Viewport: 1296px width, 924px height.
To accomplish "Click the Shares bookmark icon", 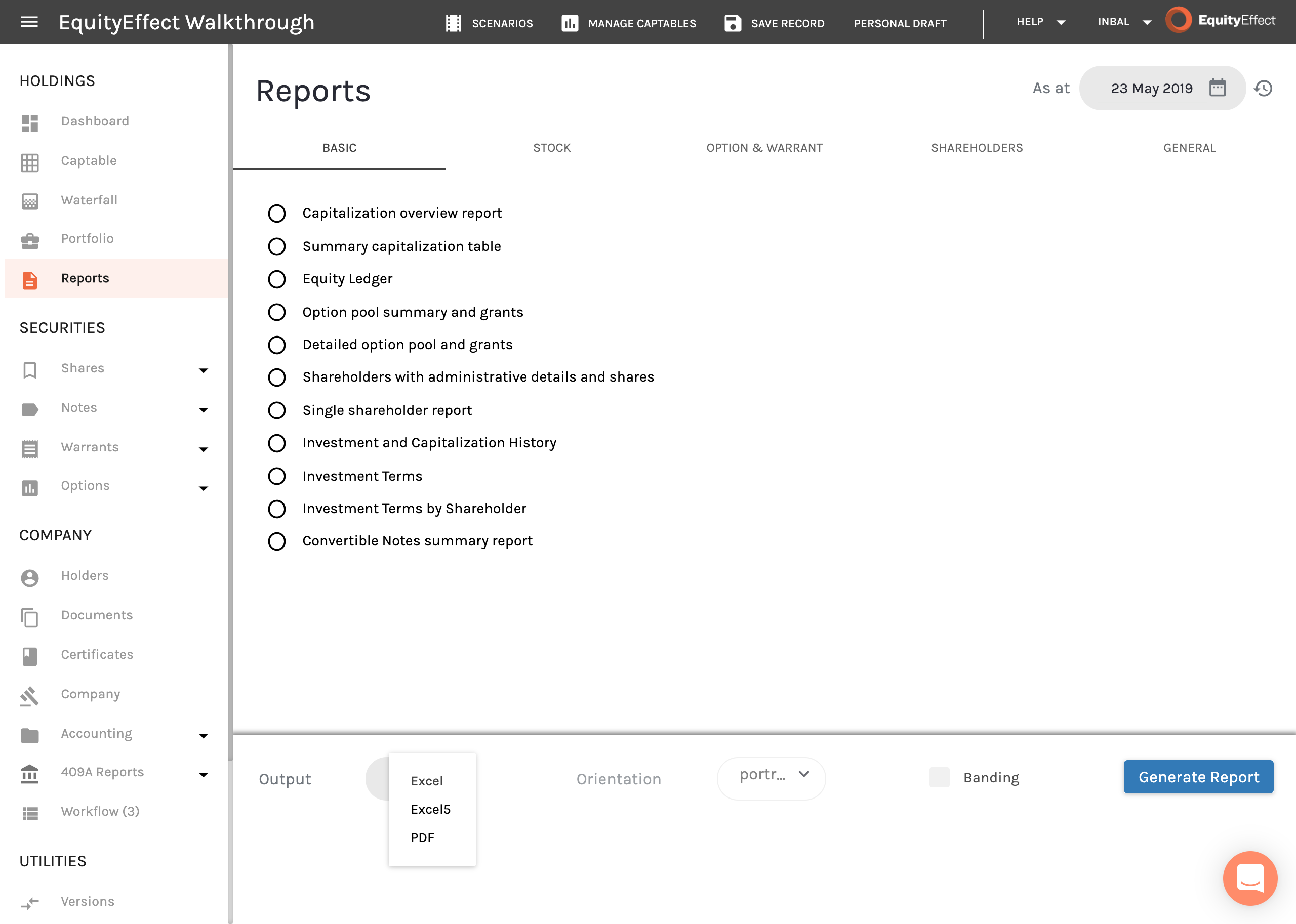I will click(x=29, y=370).
